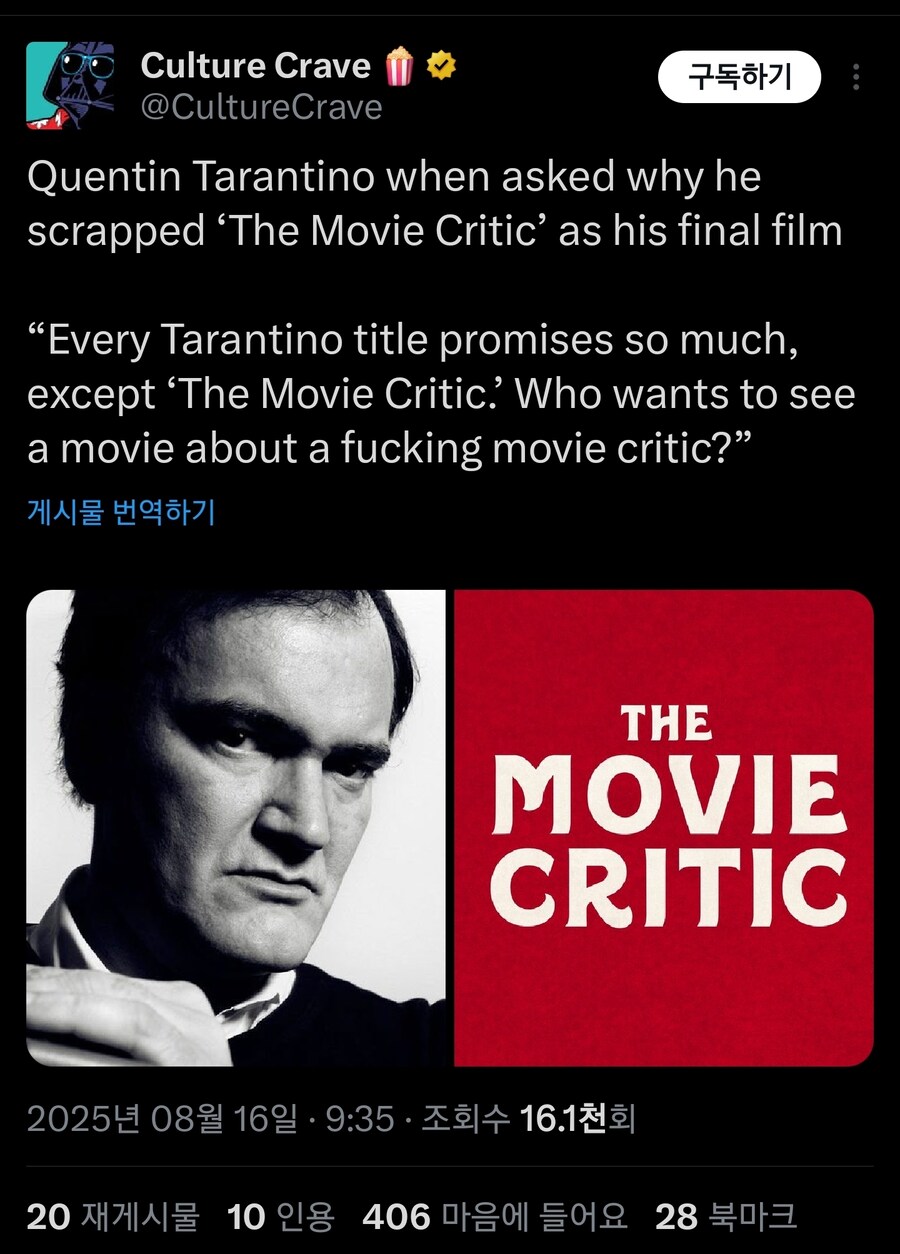Click the 2025년 08월 16일 · 9:35 timestamp
The image size is (900, 1254).
pos(210,1118)
